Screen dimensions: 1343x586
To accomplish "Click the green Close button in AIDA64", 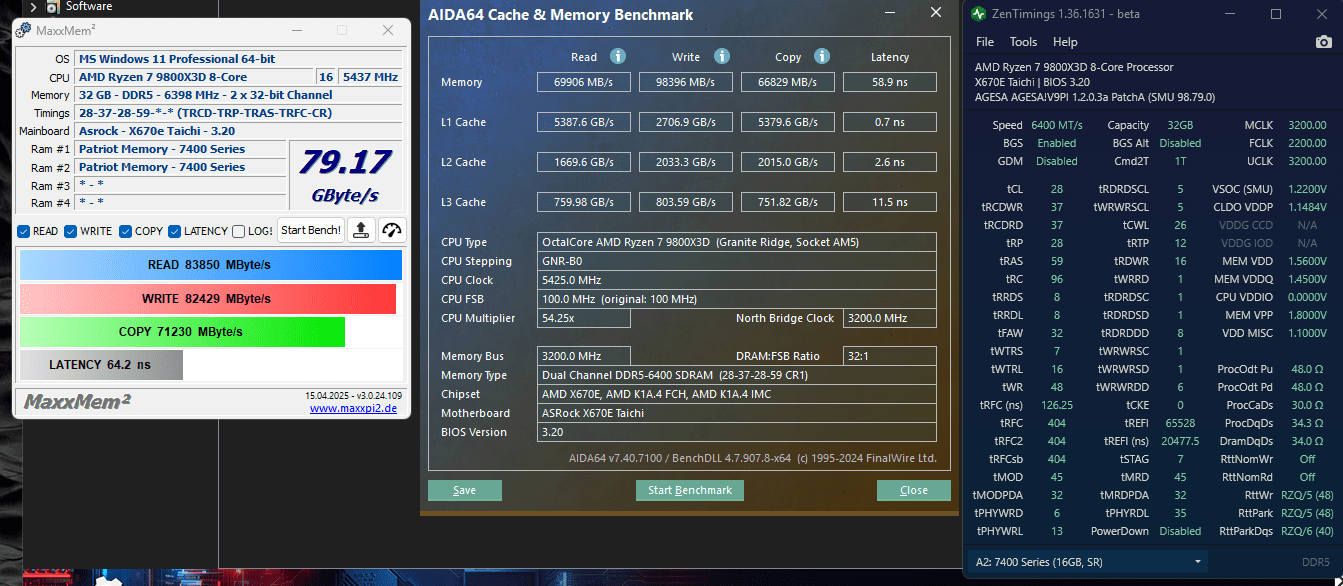I will point(914,490).
